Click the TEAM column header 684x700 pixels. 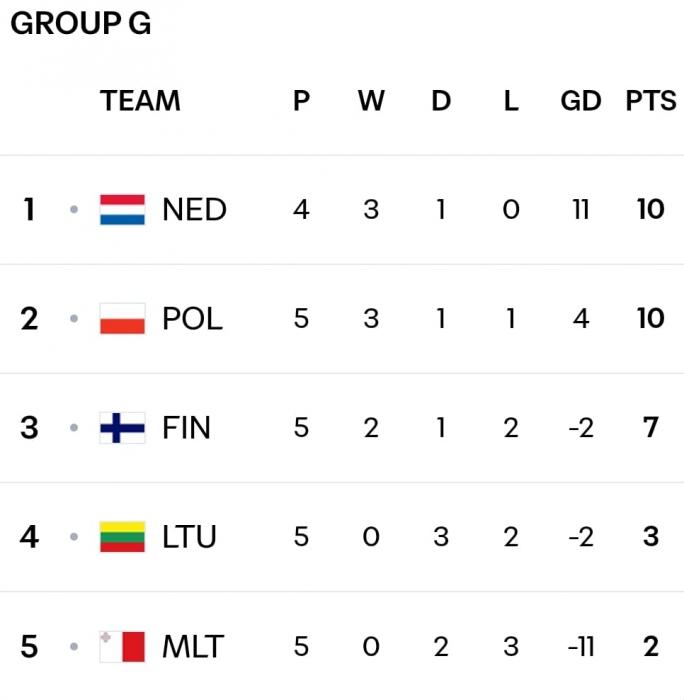(140, 101)
